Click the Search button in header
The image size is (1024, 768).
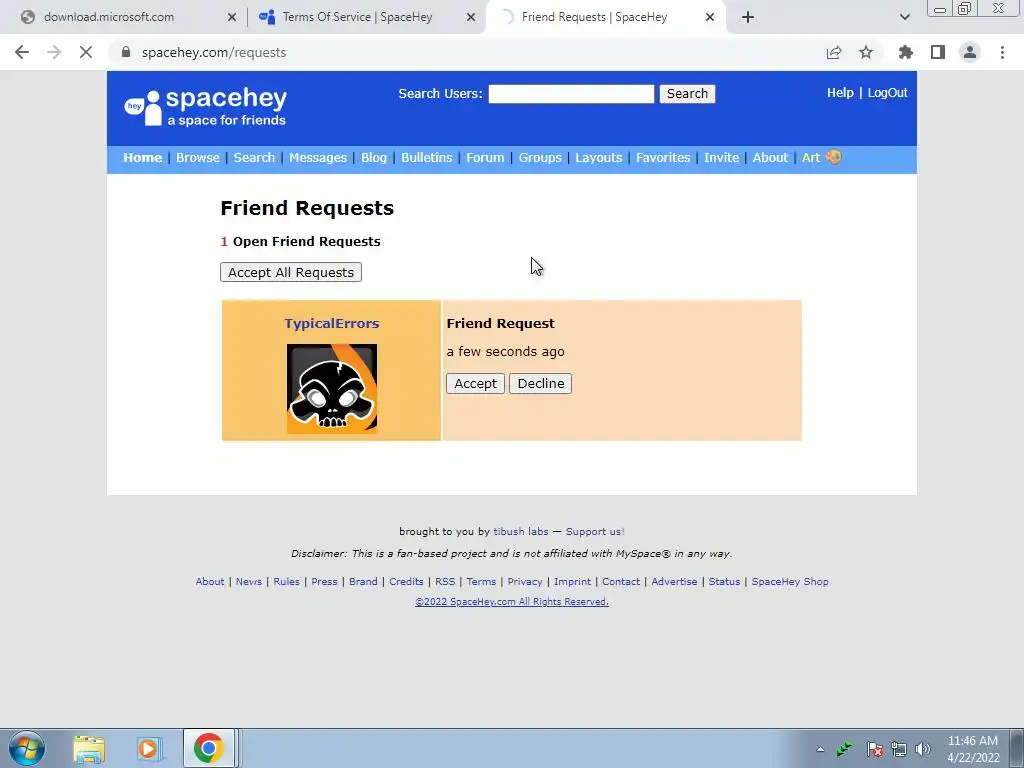[x=687, y=94]
